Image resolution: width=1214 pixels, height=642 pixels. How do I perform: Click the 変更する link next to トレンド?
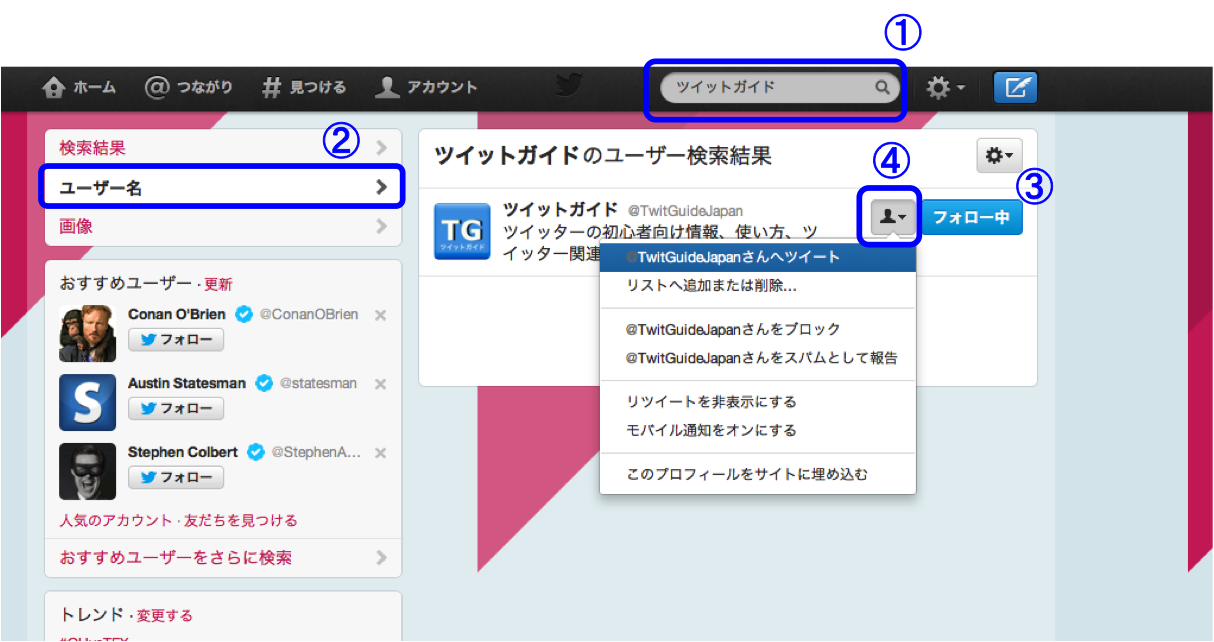(165, 616)
